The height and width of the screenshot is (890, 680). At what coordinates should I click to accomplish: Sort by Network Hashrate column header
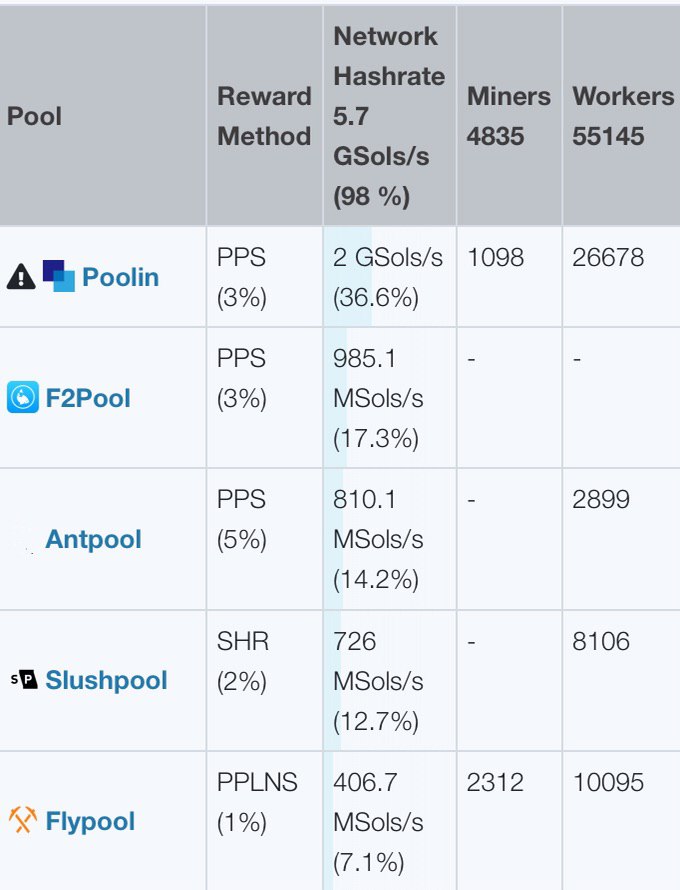386,116
